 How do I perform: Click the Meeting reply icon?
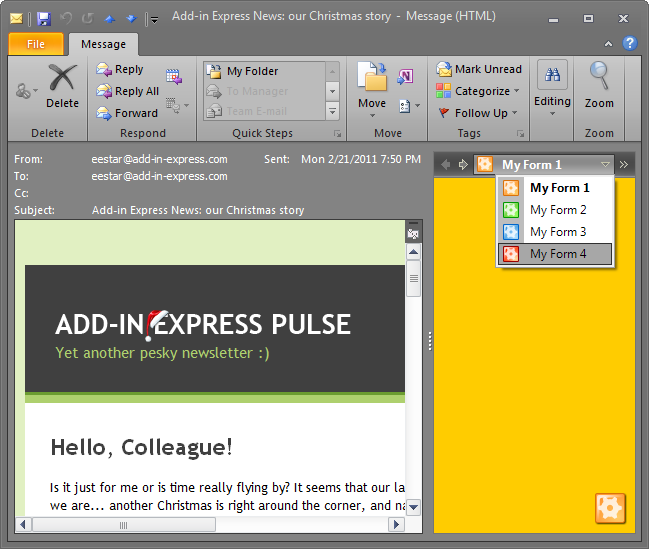pyautogui.click(x=173, y=76)
